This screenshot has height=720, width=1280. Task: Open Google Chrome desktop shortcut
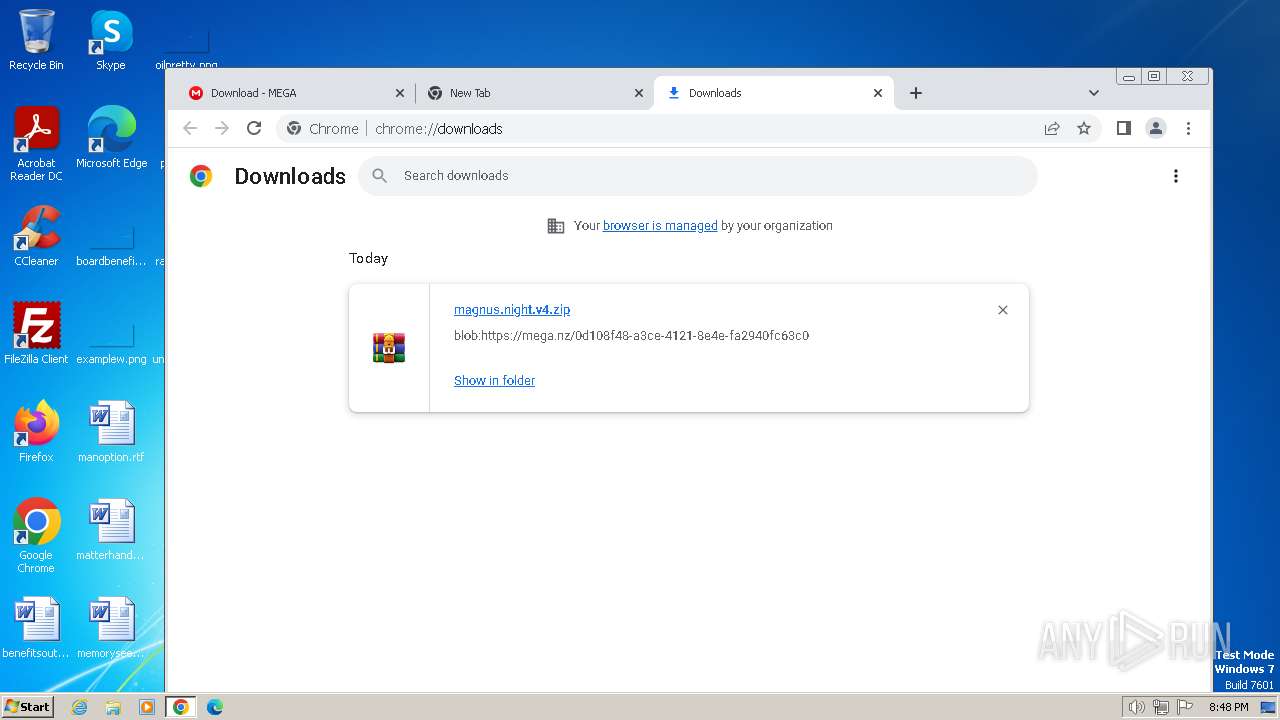(x=36, y=536)
